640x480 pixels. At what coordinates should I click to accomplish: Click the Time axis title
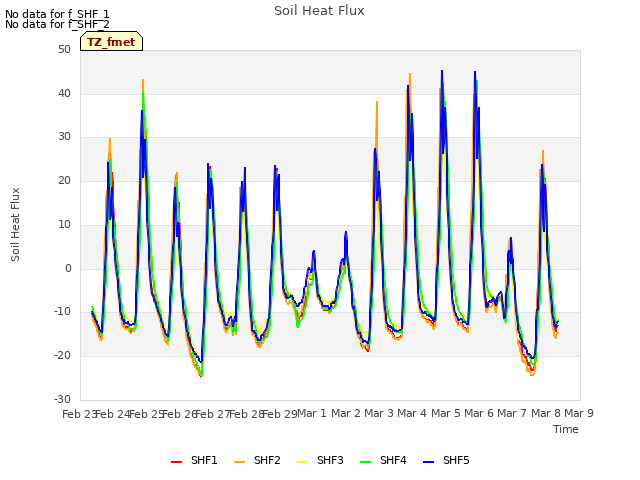(566, 429)
